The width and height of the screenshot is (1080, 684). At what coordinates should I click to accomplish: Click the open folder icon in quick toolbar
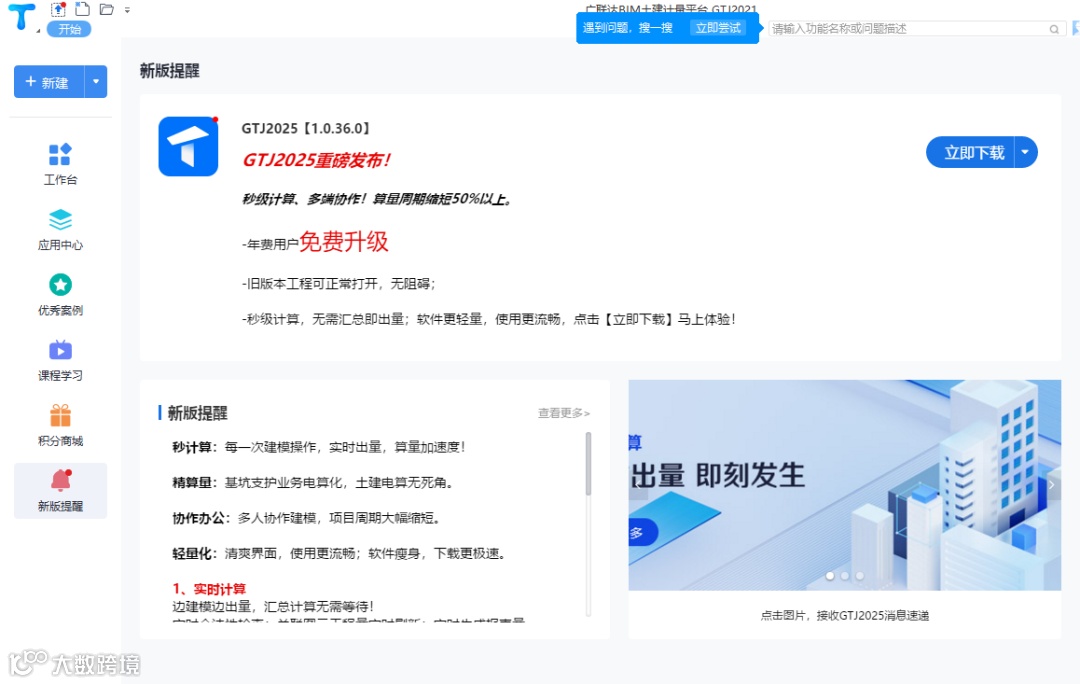pos(106,9)
